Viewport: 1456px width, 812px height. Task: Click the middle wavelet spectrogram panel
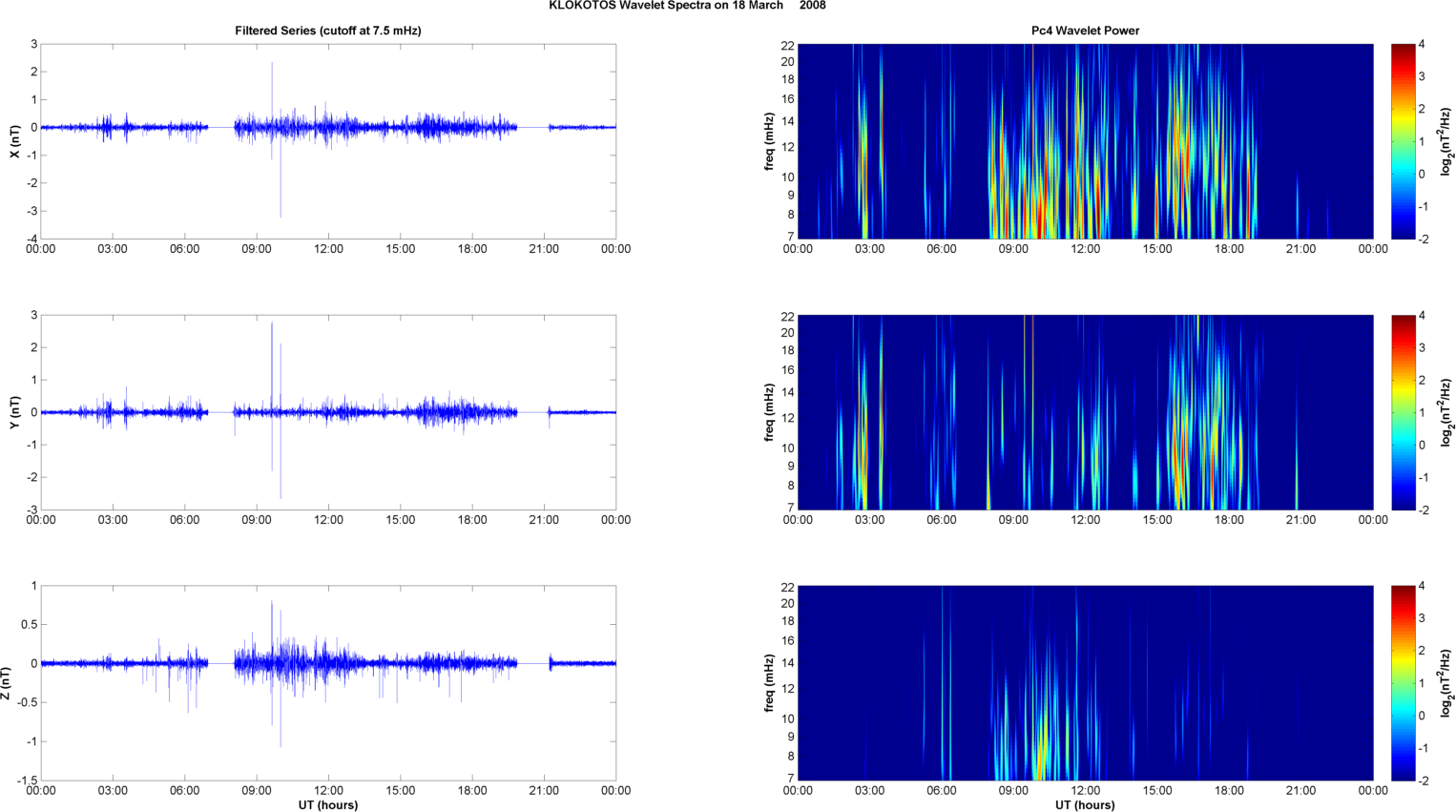point(1085,412)
